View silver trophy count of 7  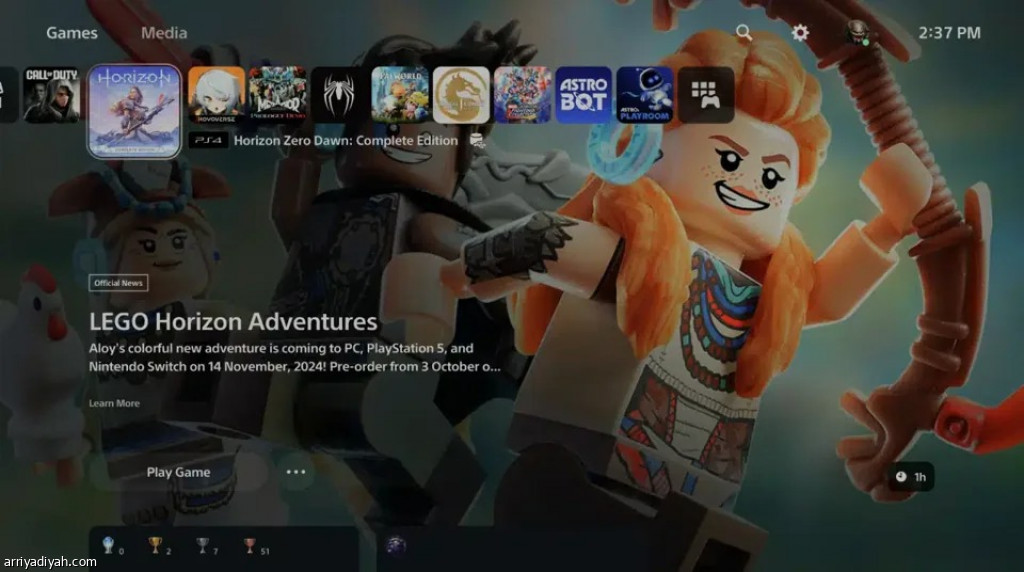[x=207, y=546]
